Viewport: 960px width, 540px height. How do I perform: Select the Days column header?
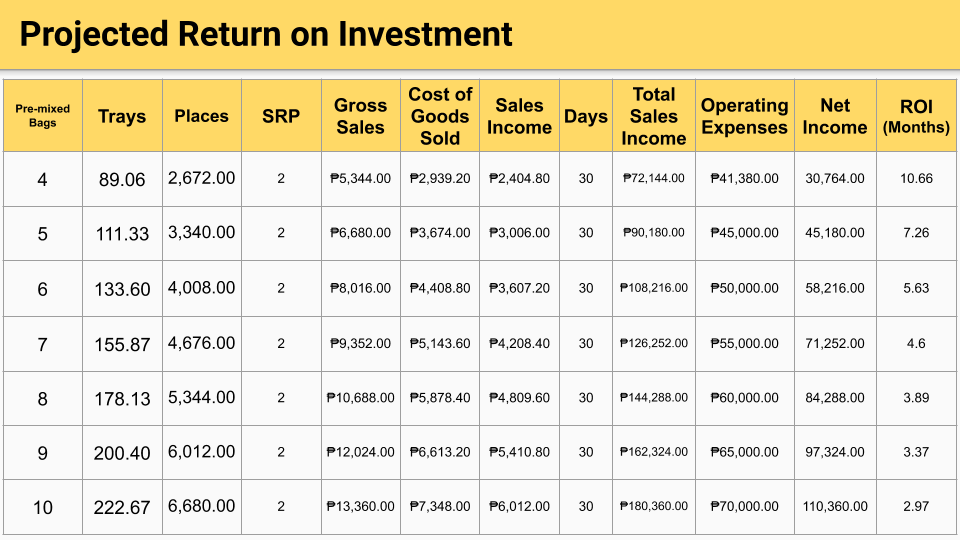(586, 116)
